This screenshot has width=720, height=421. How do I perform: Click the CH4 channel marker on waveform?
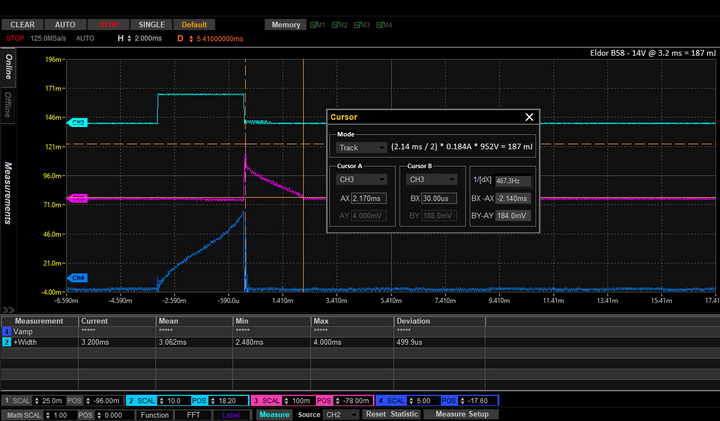[x=79, y=277]
